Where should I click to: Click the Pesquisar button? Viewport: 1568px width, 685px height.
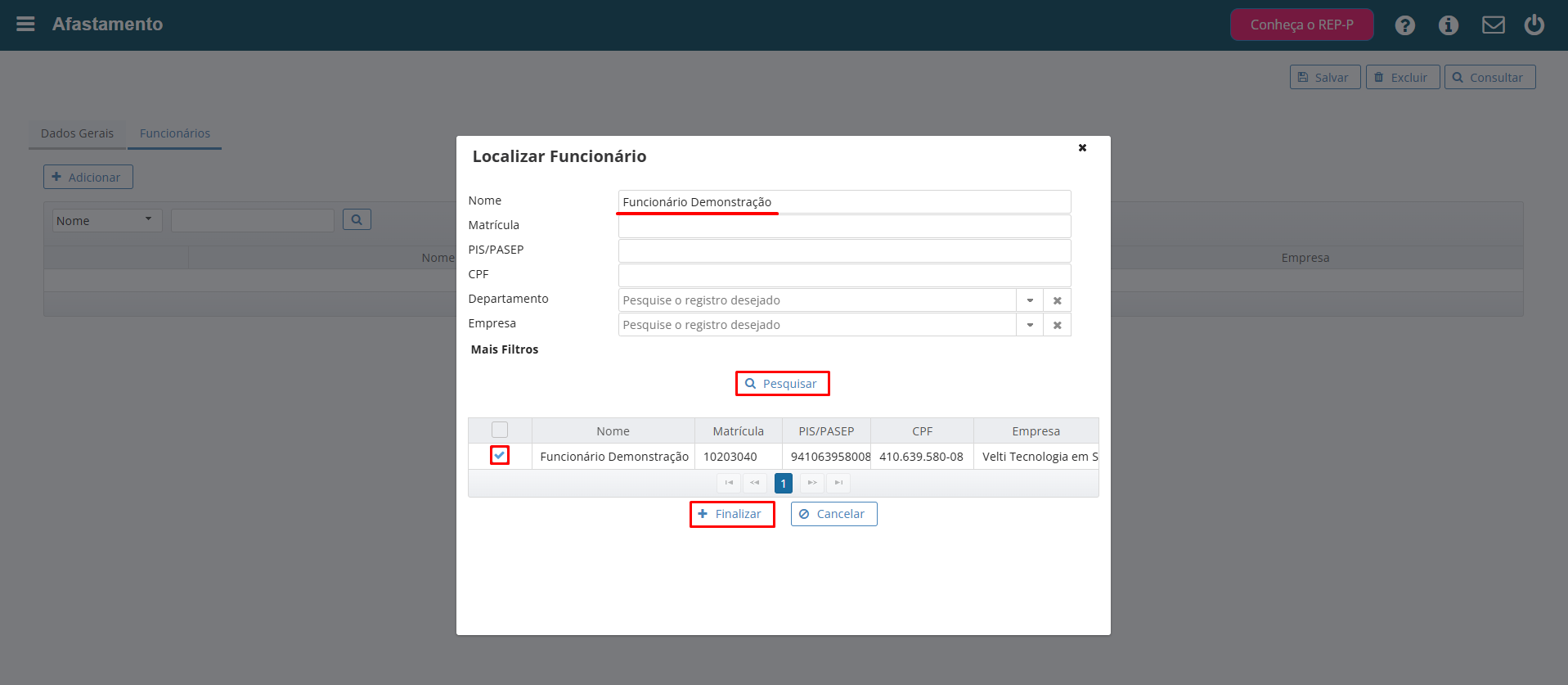(782, 384)
